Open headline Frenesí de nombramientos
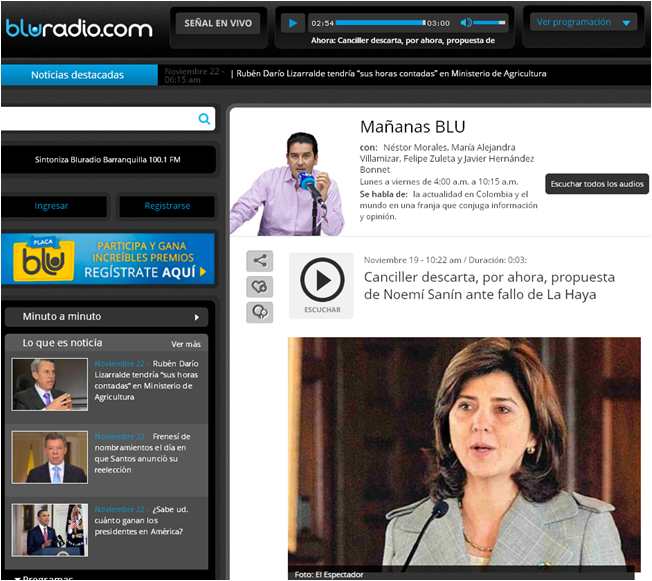652x581 pixels. point(142,453)
